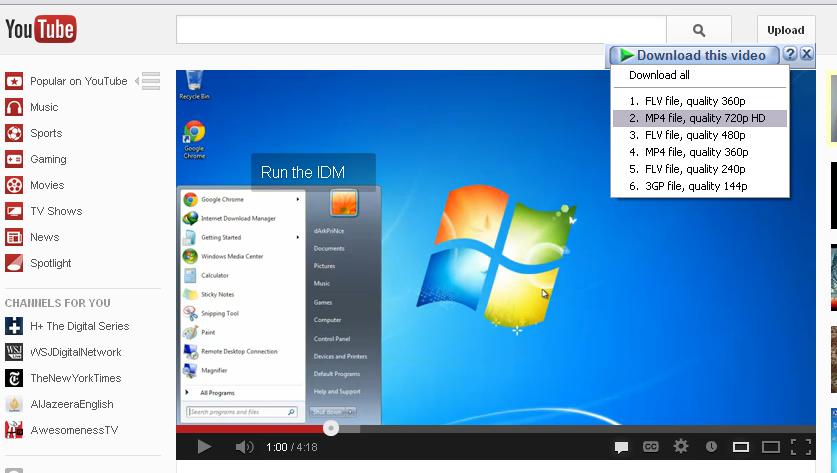Open WSJDigitalNetwork channel link
Screen dimensions: 837x473
tap(76, 352)
